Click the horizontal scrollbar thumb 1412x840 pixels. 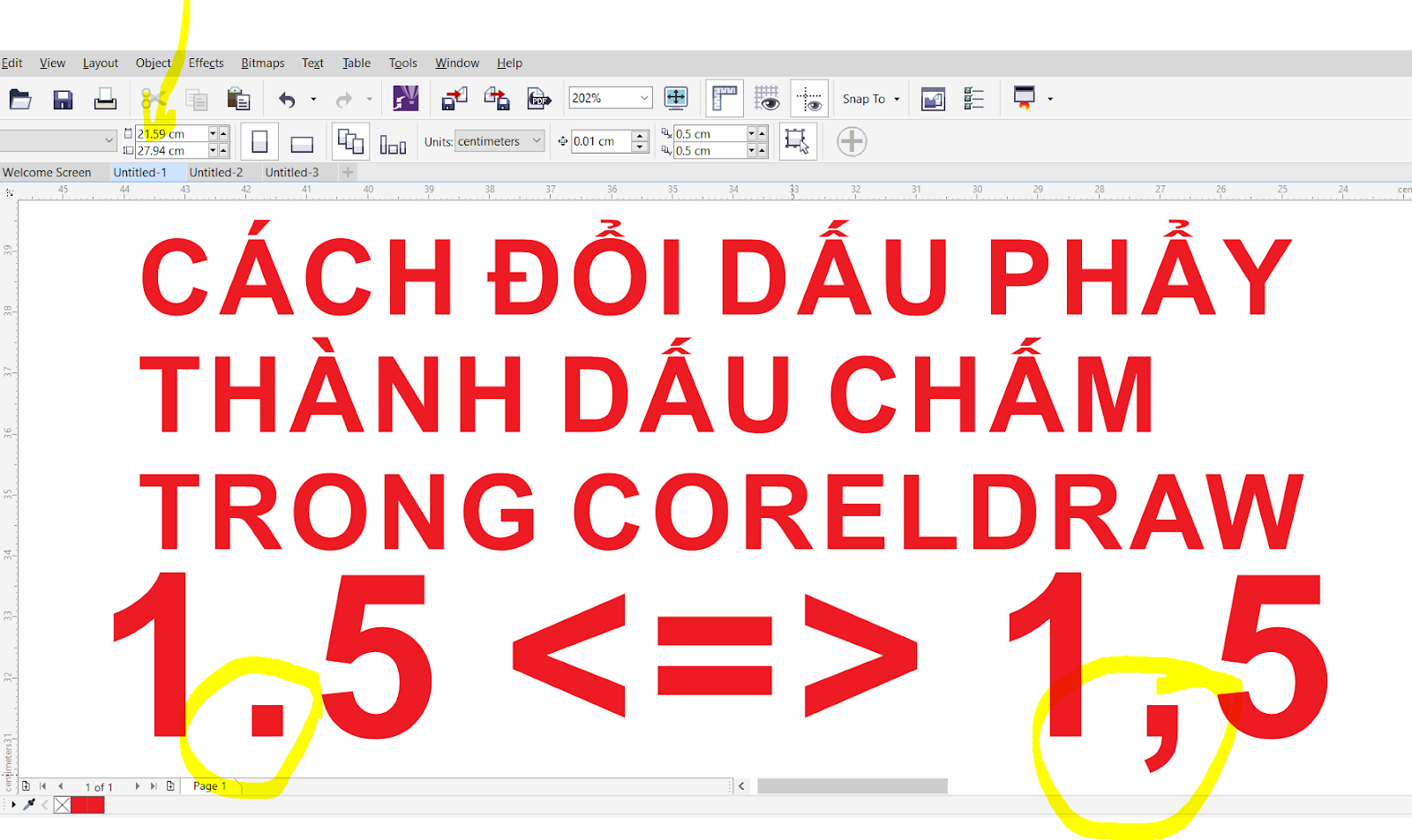852,785
